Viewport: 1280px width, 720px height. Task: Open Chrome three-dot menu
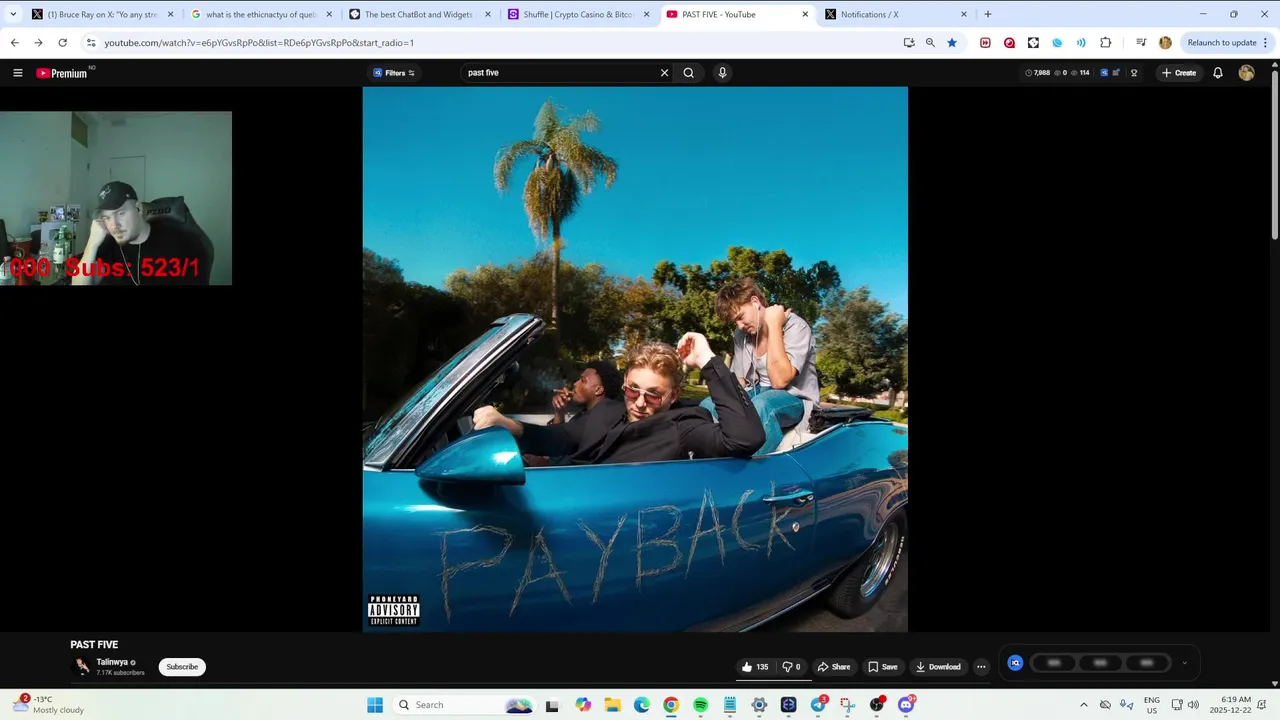click(1266, 43)
